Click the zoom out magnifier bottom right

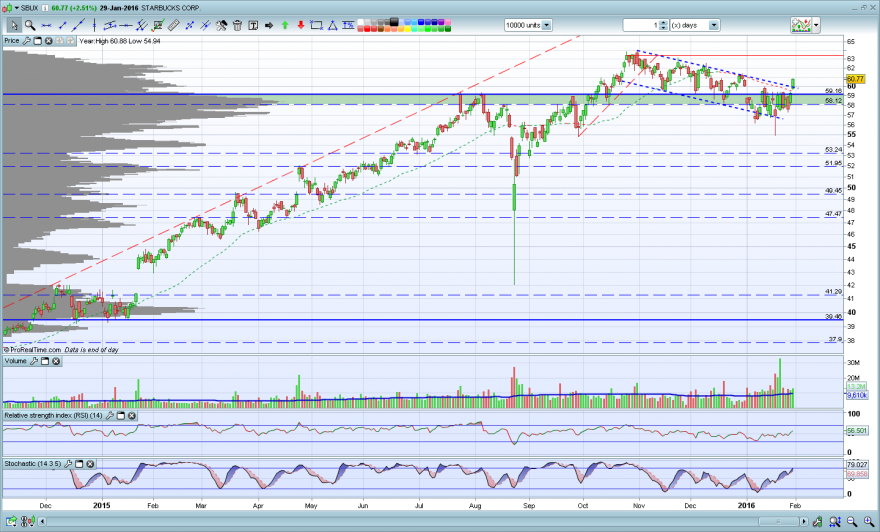click(x=852, y=521)
